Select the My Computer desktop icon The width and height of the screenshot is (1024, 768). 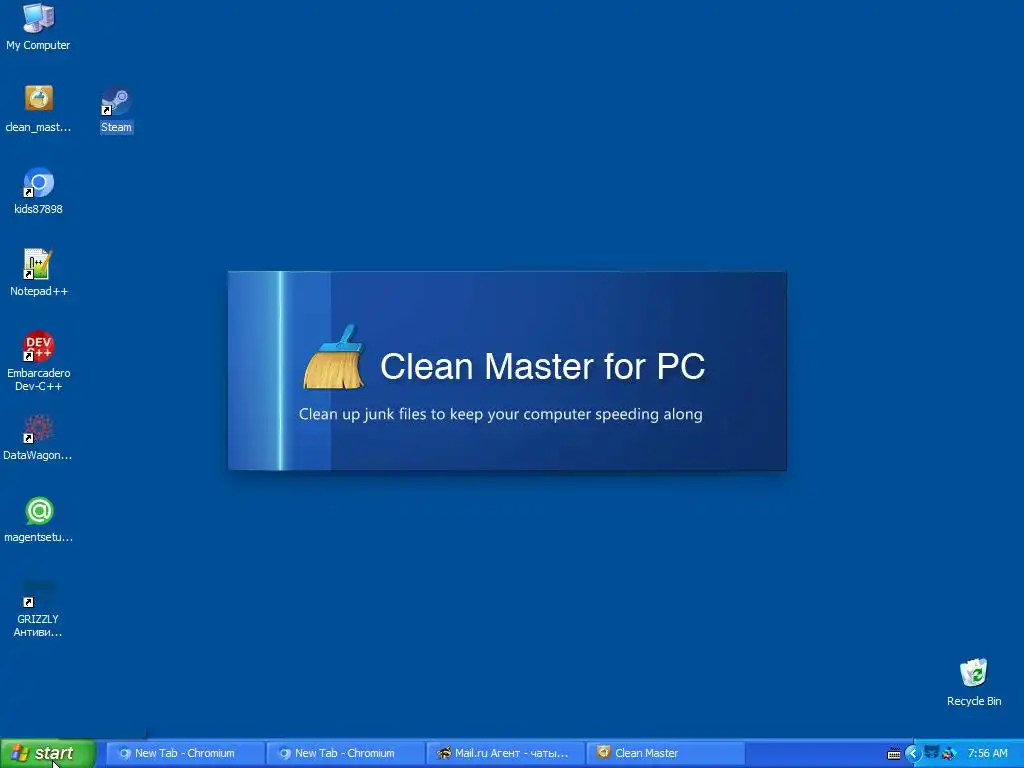tap(38, 27)
